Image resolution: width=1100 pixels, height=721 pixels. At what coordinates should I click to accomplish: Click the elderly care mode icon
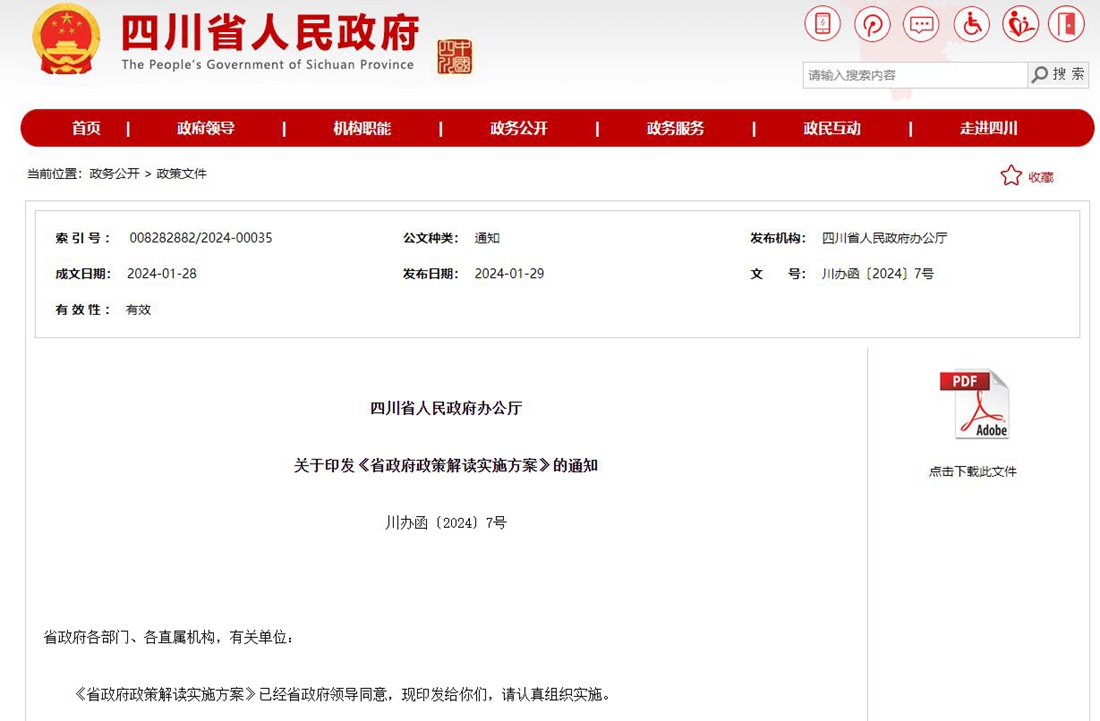pyautogui.click(x=1020, y=24)
